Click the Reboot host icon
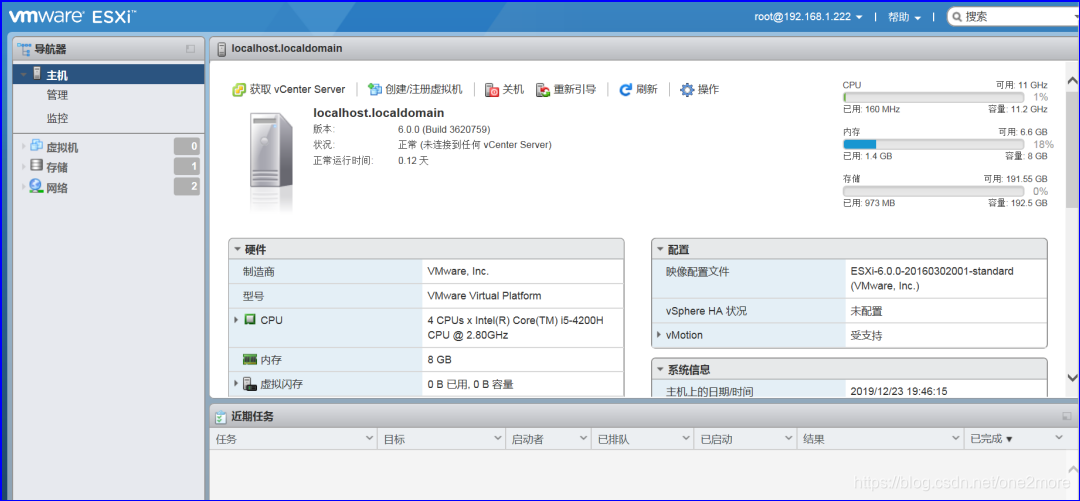Screen dimensions: 1080x501 (x=543, y=90)
